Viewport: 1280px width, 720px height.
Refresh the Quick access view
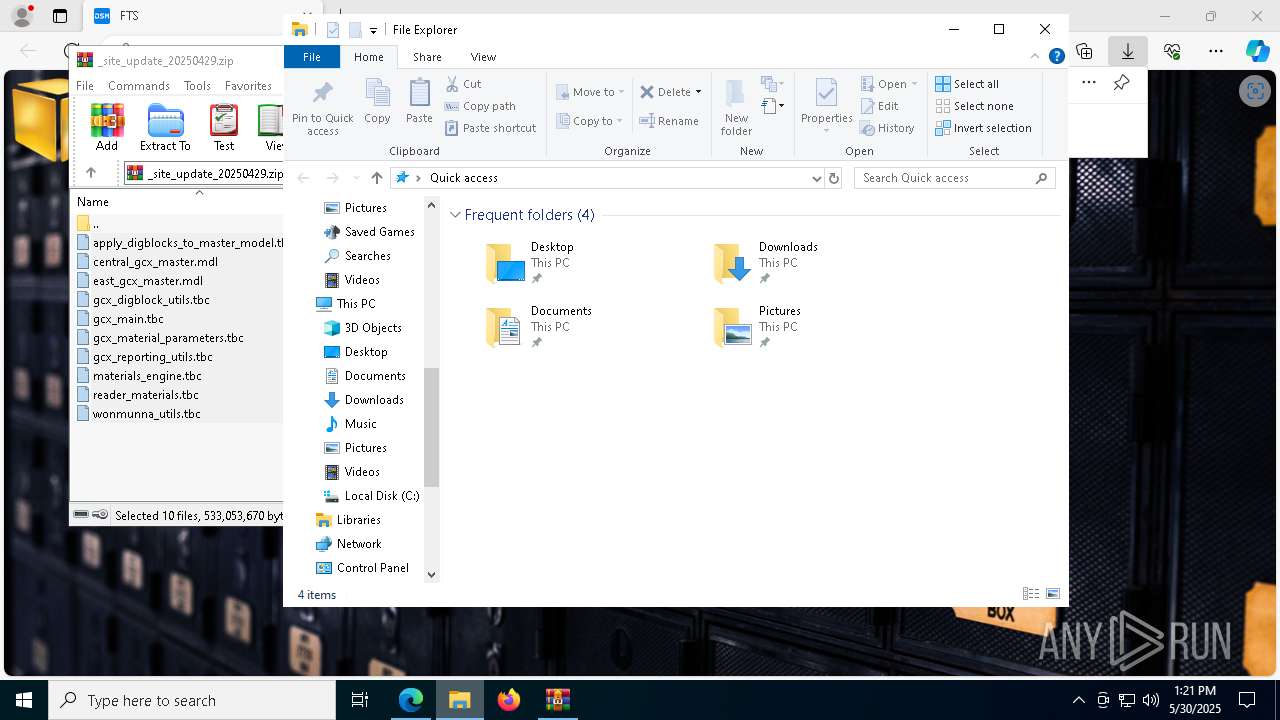(x=834, y=178)
